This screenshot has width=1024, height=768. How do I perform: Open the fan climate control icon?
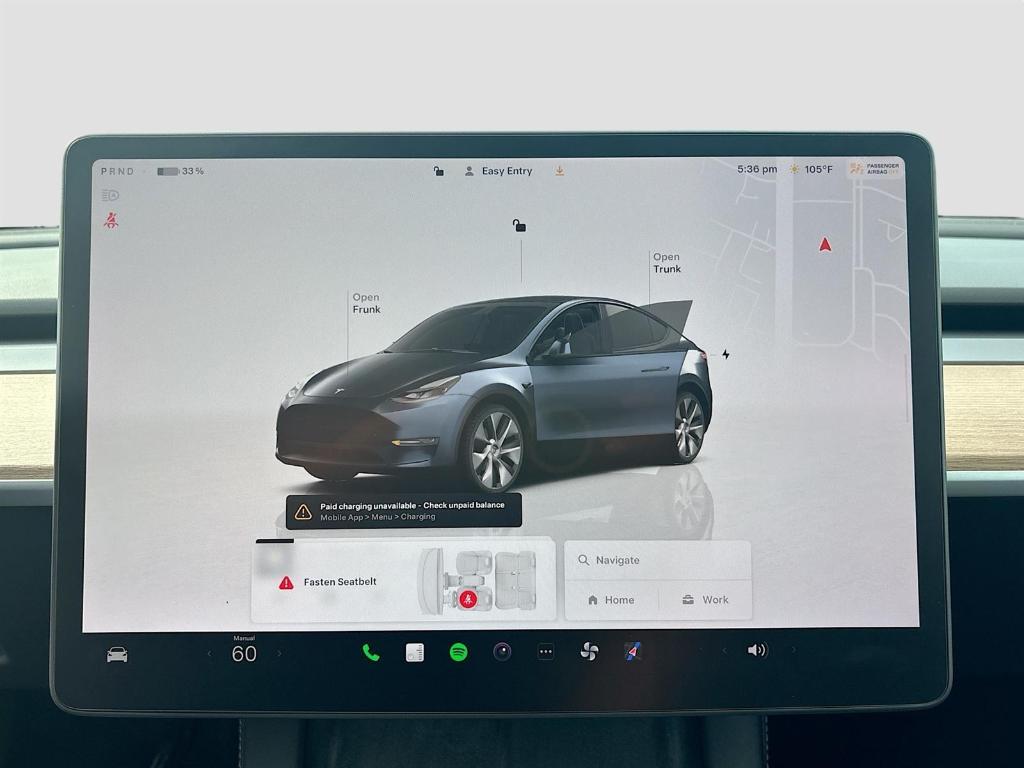[589, 651]
